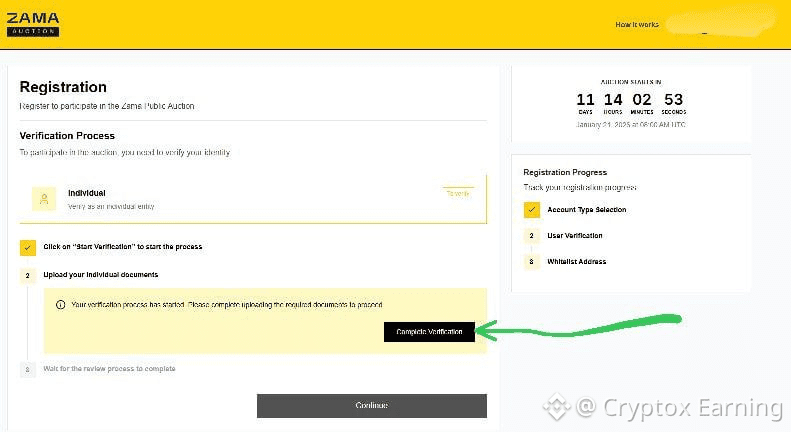The image size is (791, 432).
Task: Click the Verification Process heading
Action: 67,136
